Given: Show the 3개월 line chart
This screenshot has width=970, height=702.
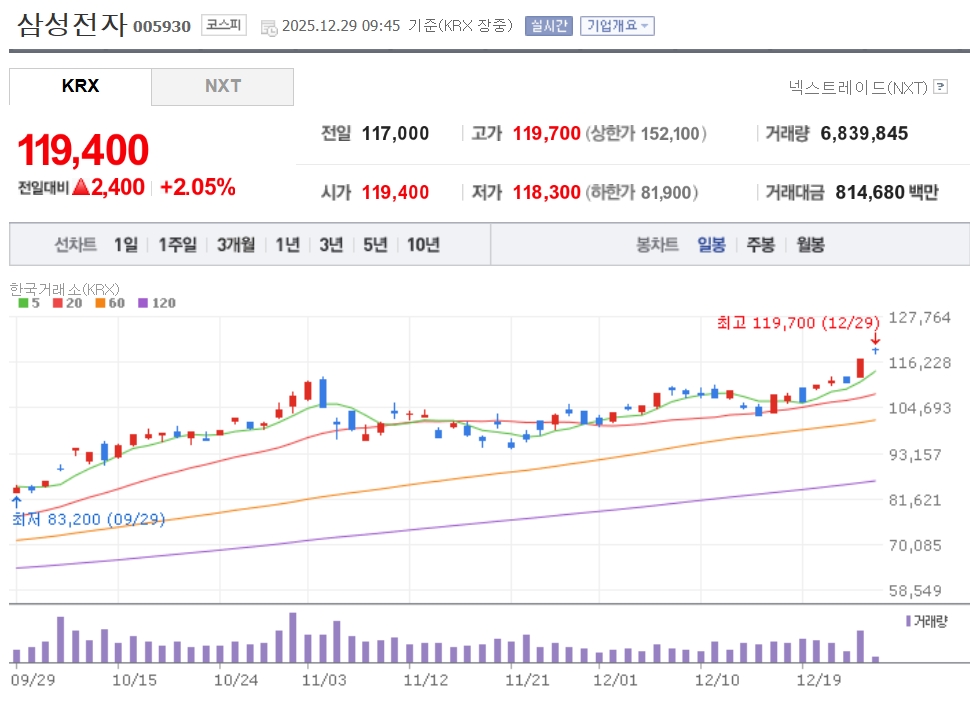Looking at the screenshot, I should (x=236, y=245).
